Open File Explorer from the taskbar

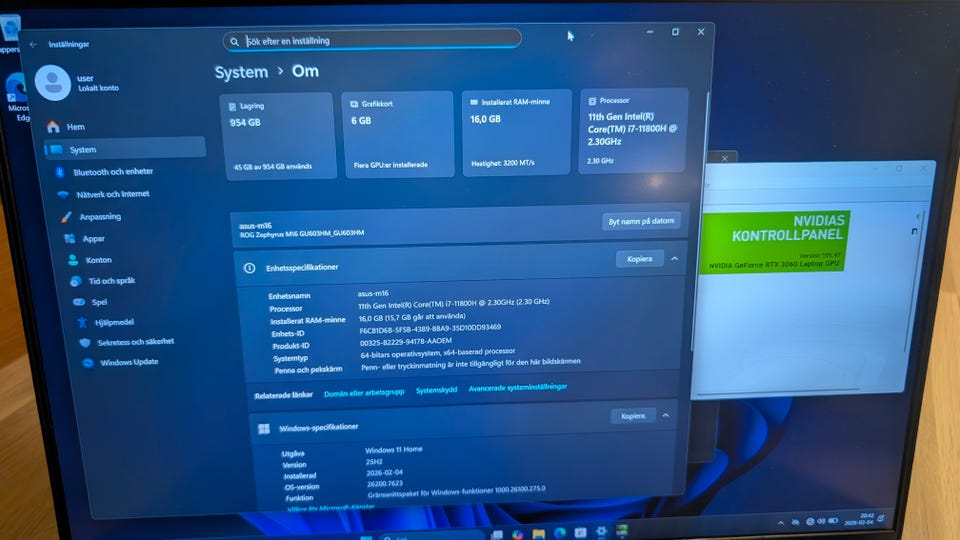(538, 534)
